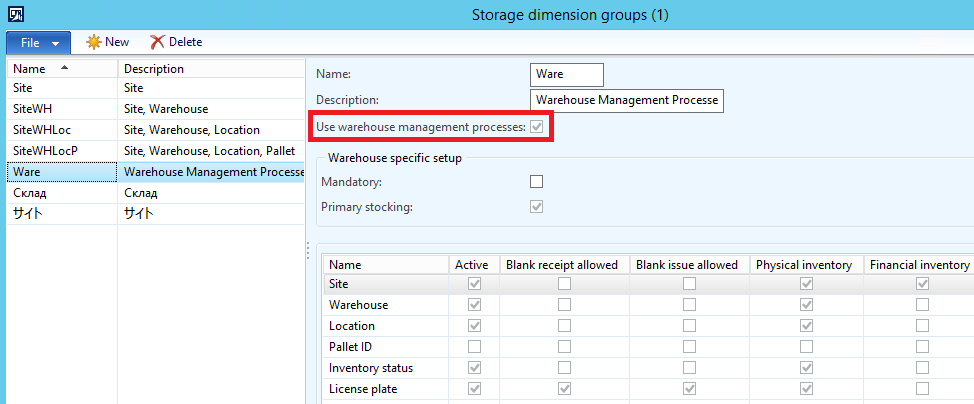Image resolution: width=974 pixels, height=404 pixels.
Task: Check Active box for Pallet ID
Action: click(x=474, y=347)
